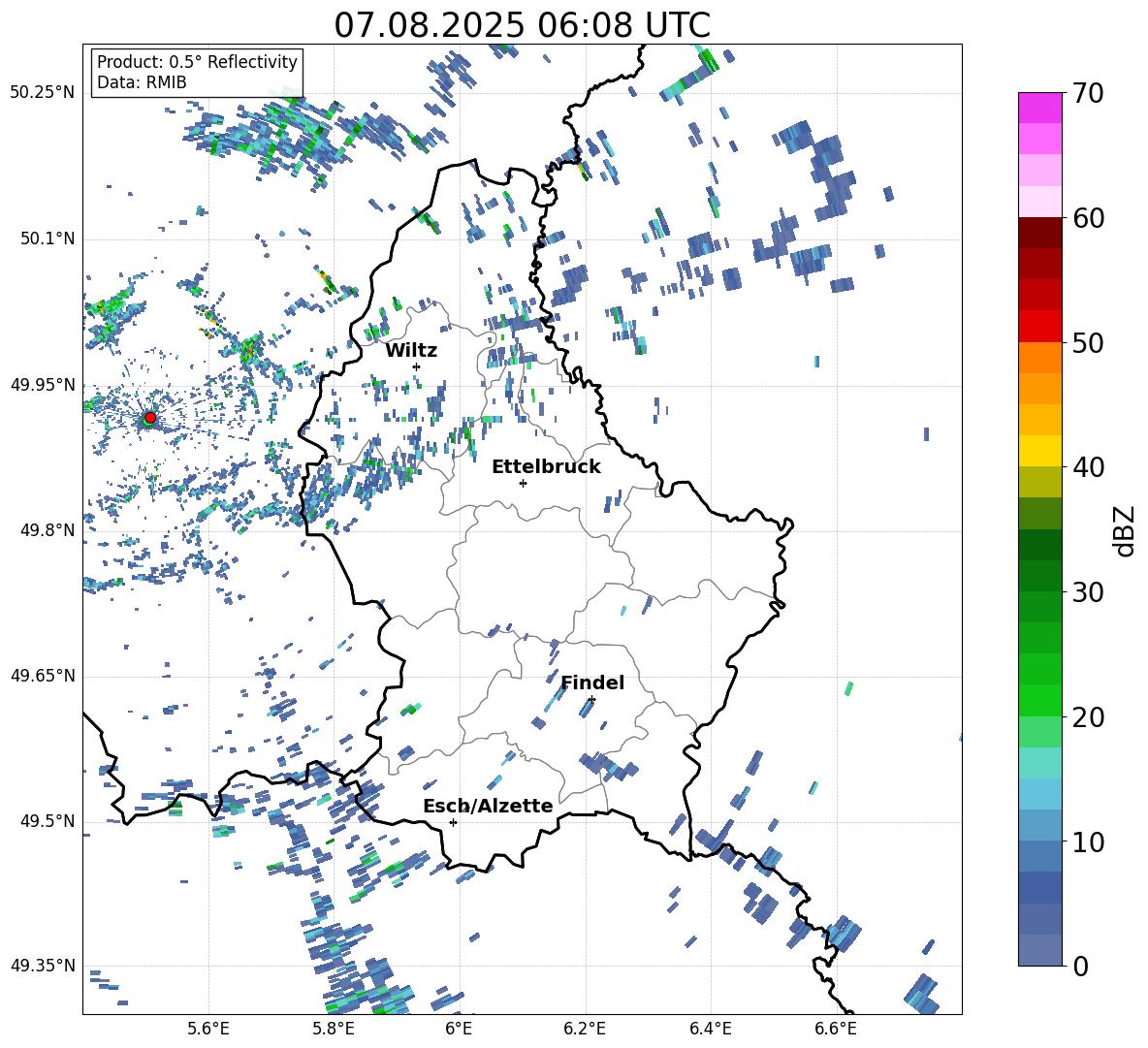
Task: Click the dBZ colorbar axis label
Action: [x=1126, y=530]
